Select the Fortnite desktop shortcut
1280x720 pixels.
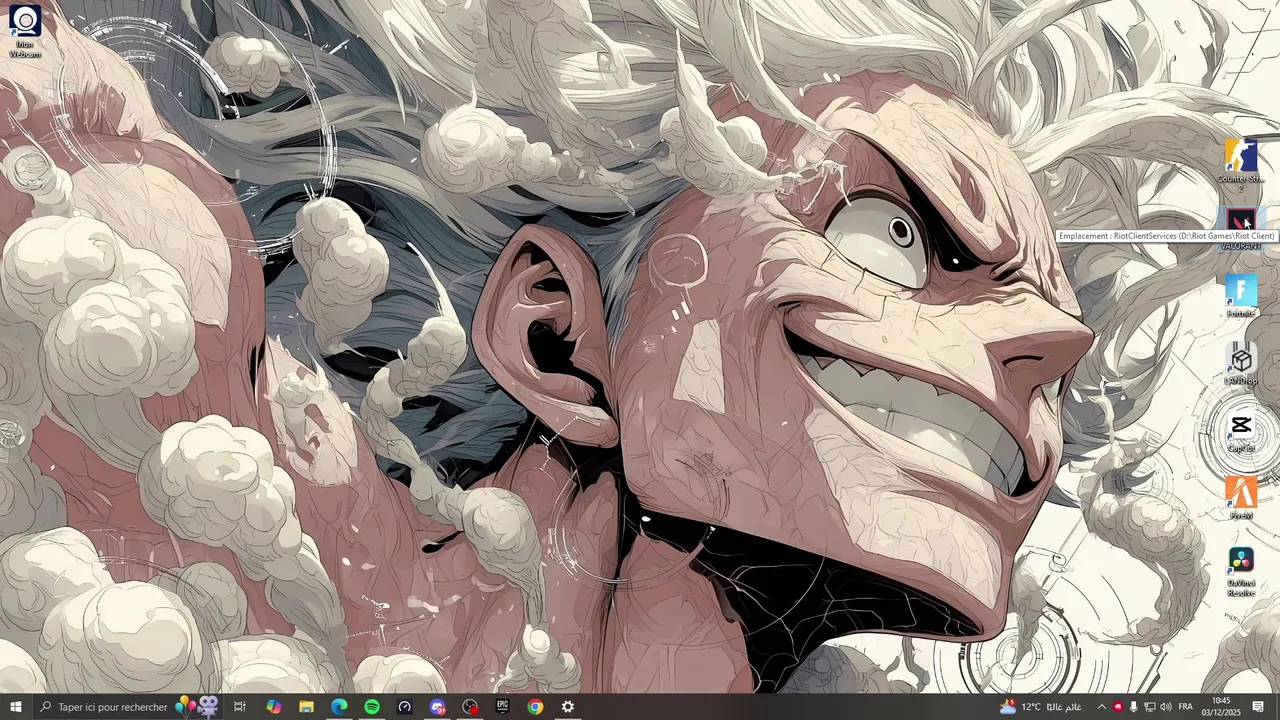1241,296
